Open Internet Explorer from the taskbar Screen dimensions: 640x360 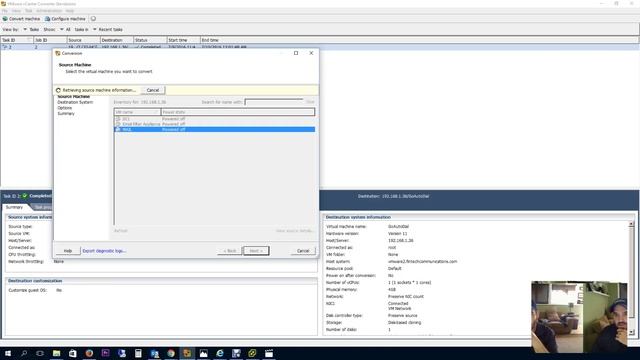pos(220,353)
